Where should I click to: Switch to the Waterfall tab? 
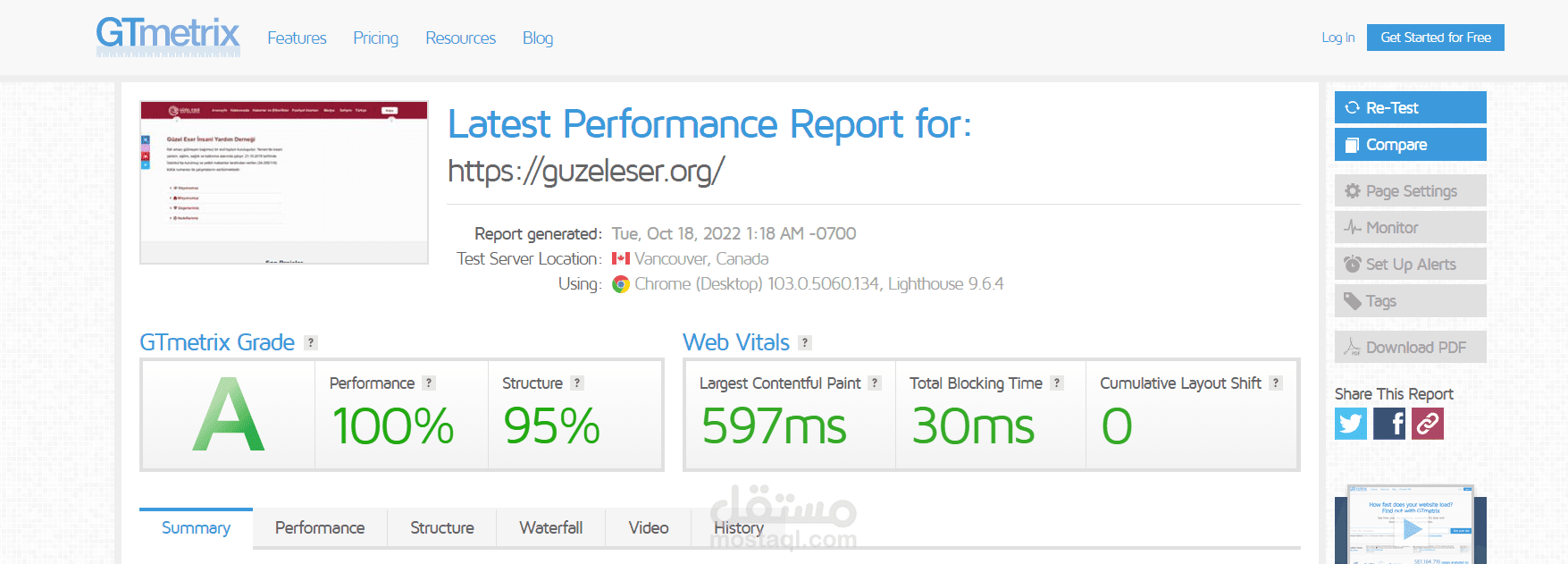(551, 528)
